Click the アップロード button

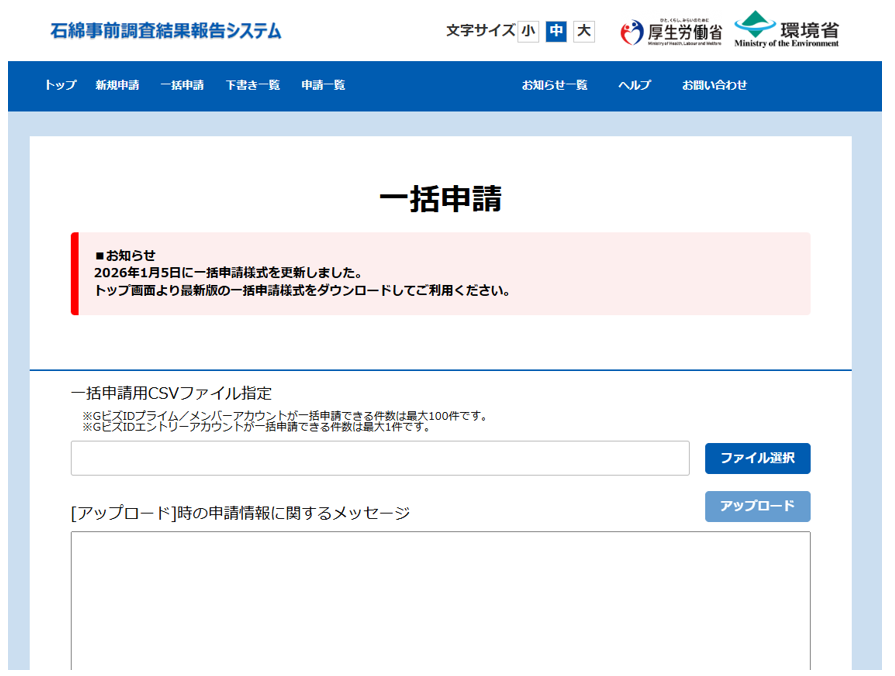click(x=757, y=506)
